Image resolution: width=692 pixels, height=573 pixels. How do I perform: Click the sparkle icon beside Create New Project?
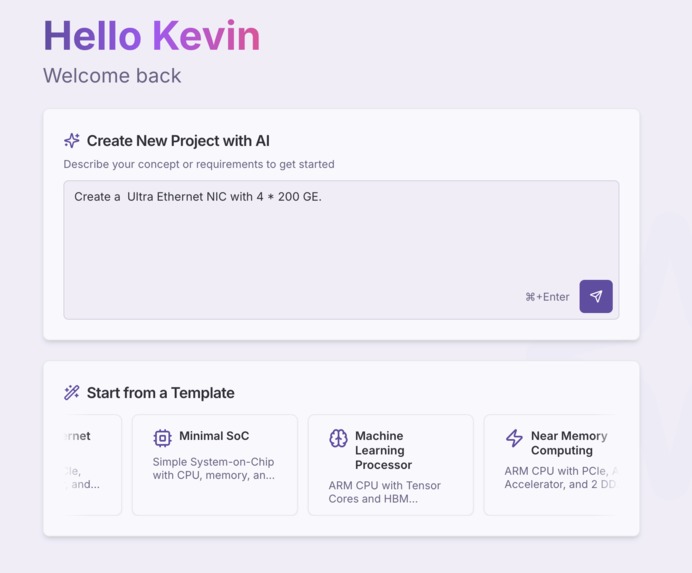[72, 140]
